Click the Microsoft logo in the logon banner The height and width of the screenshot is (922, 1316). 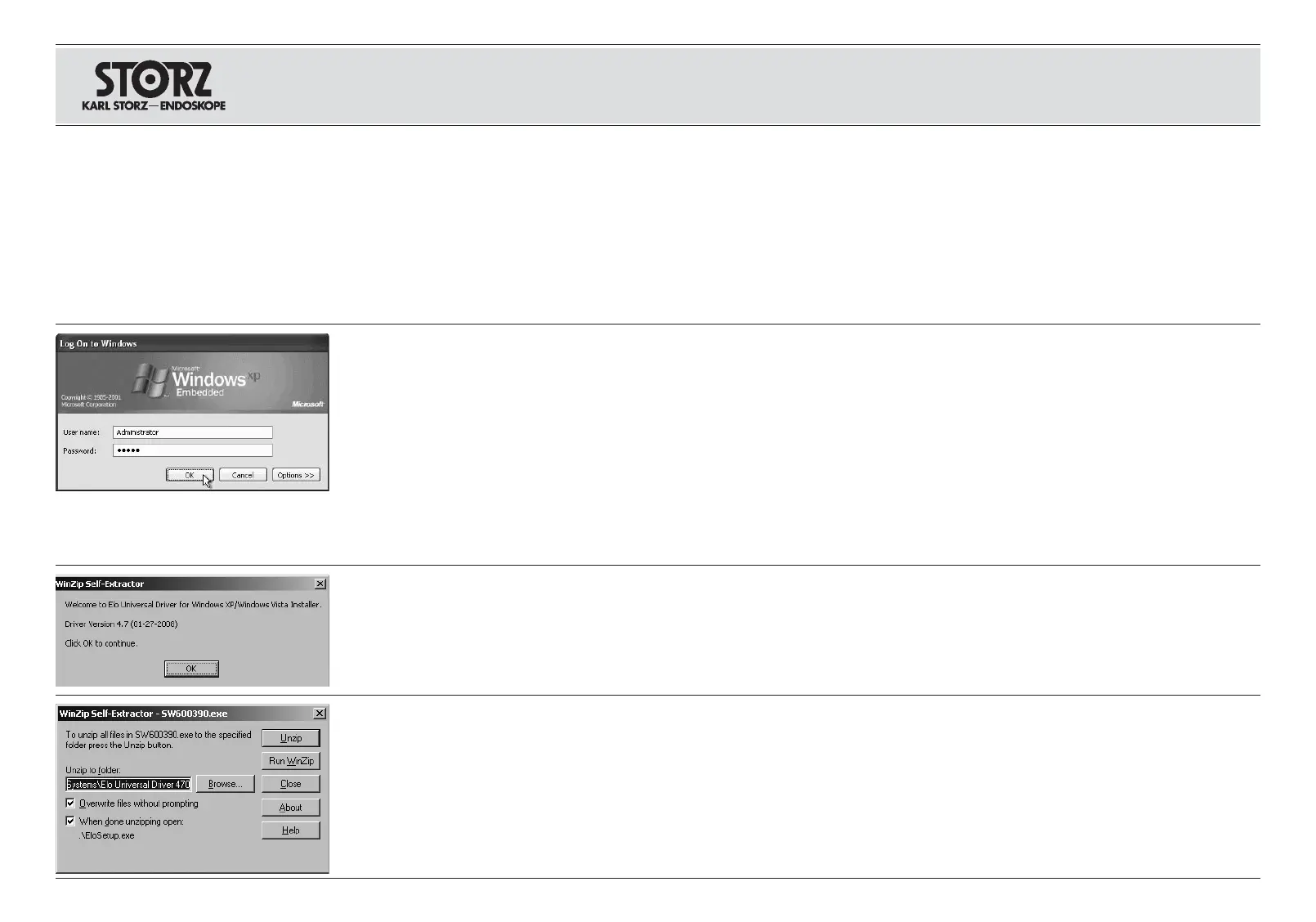(x=308, y=404)
